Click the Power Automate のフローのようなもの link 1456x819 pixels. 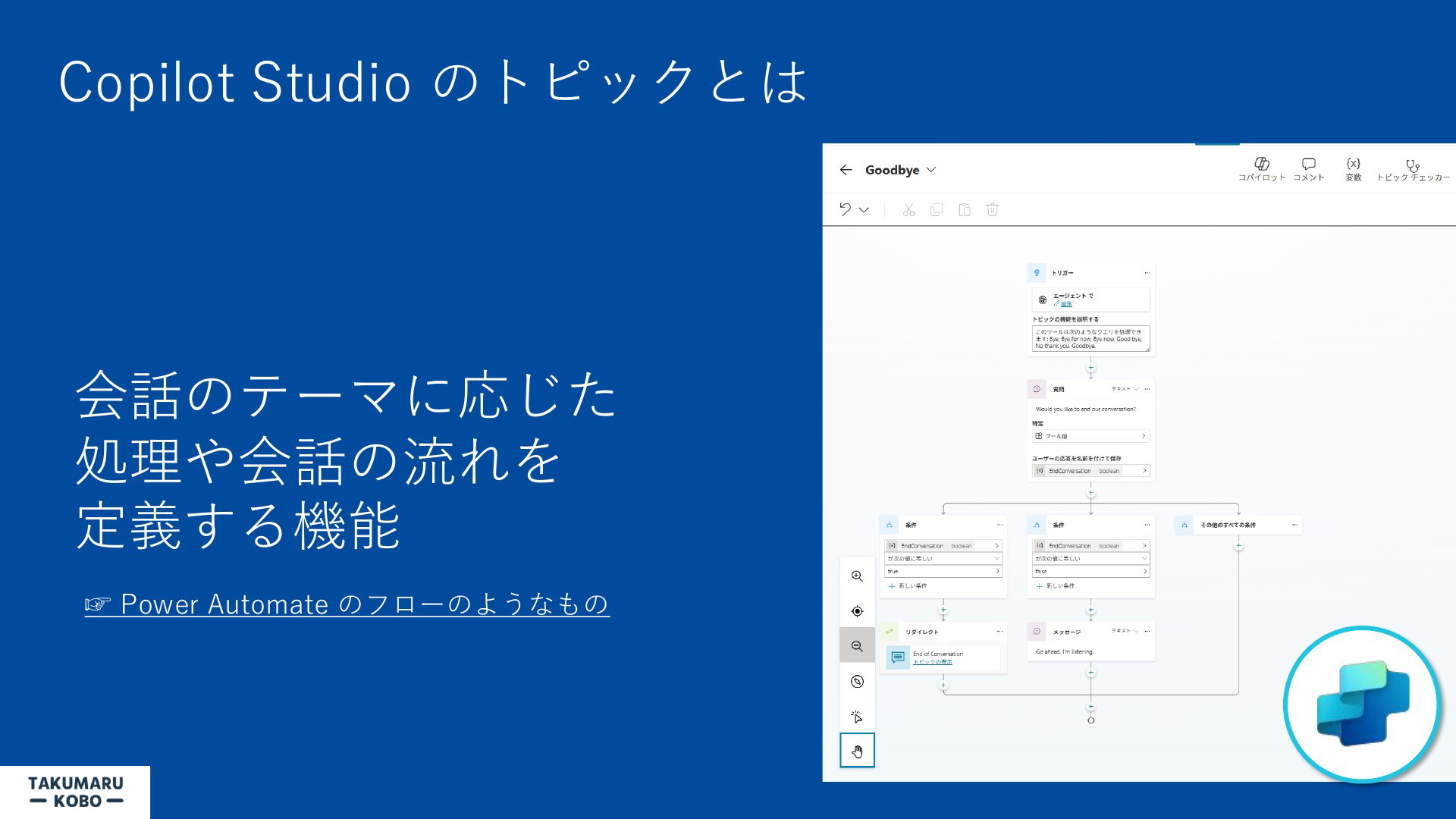point(347,604)
